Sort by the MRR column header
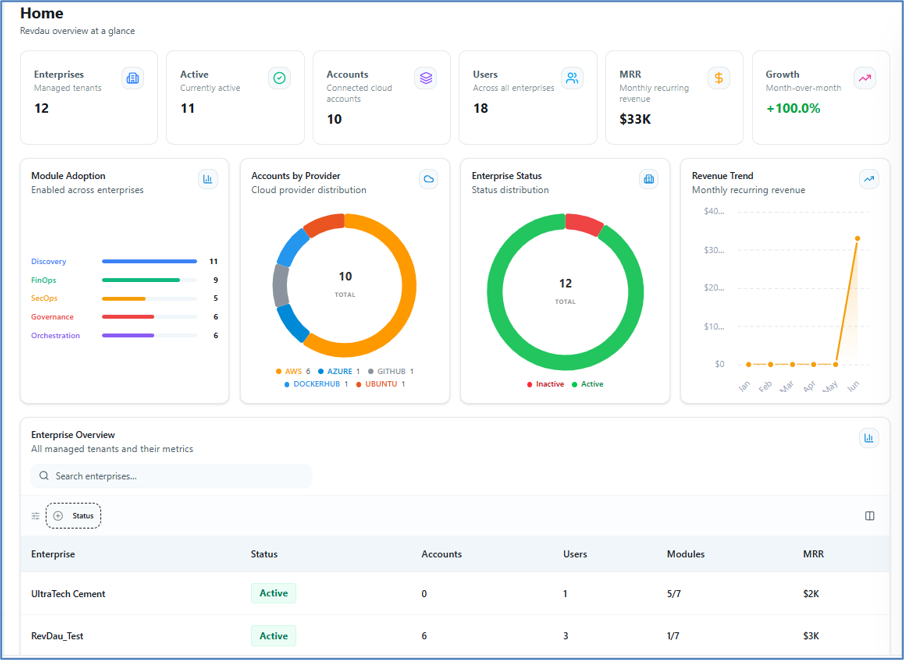The width and height of the screenshot is (904, 660). pyautogui.click(x=813, y=554)
